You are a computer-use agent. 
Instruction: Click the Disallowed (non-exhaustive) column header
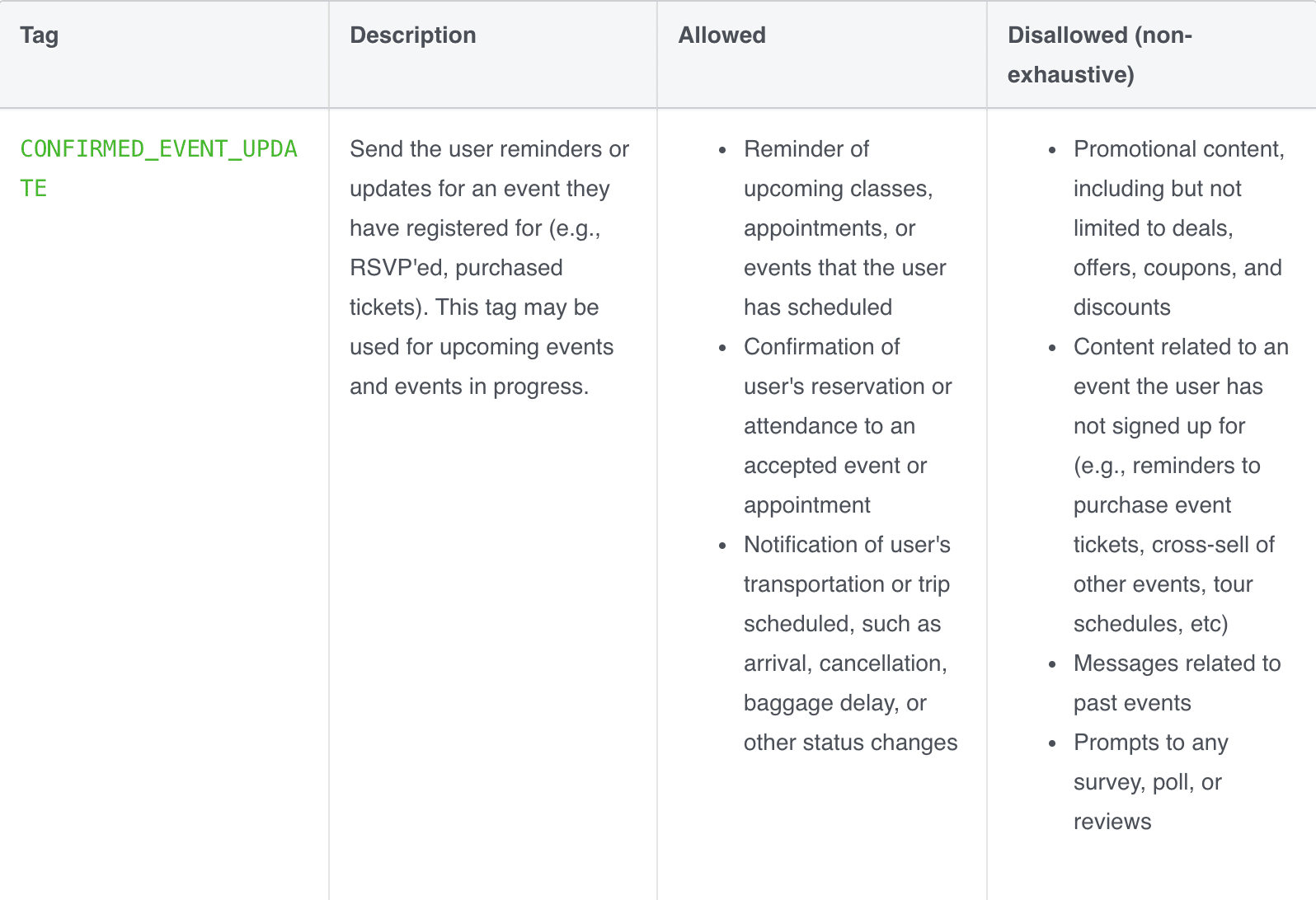point(1099,55)
